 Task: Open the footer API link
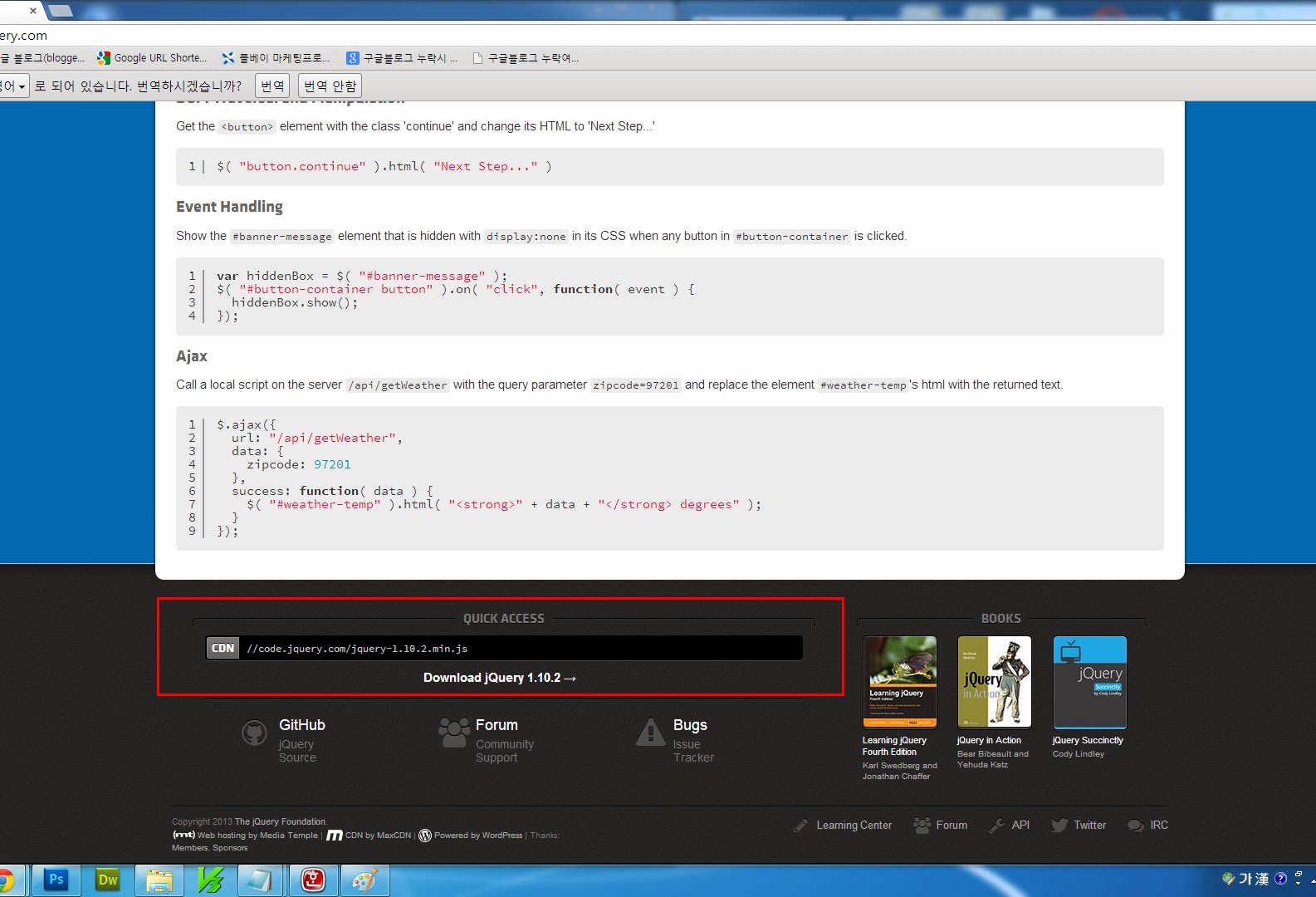1020,825
